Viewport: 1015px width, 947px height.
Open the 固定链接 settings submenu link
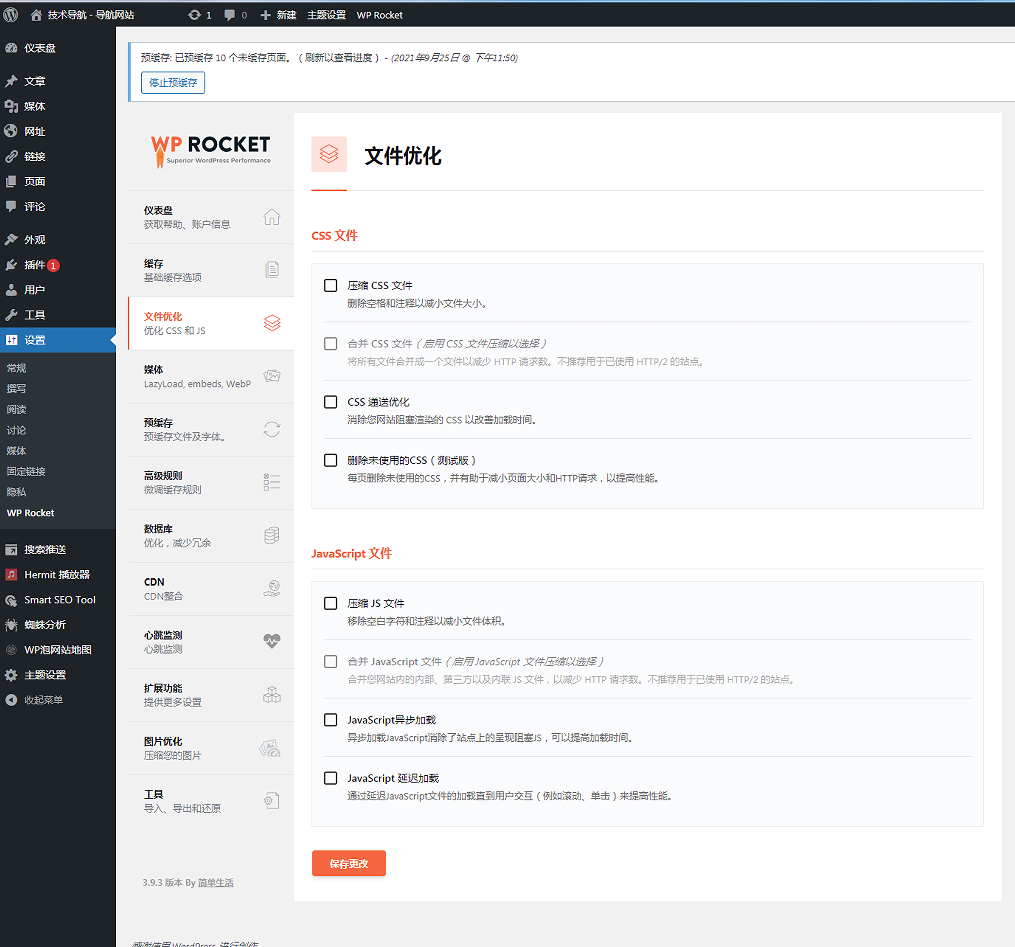click(x=26, y=471)
